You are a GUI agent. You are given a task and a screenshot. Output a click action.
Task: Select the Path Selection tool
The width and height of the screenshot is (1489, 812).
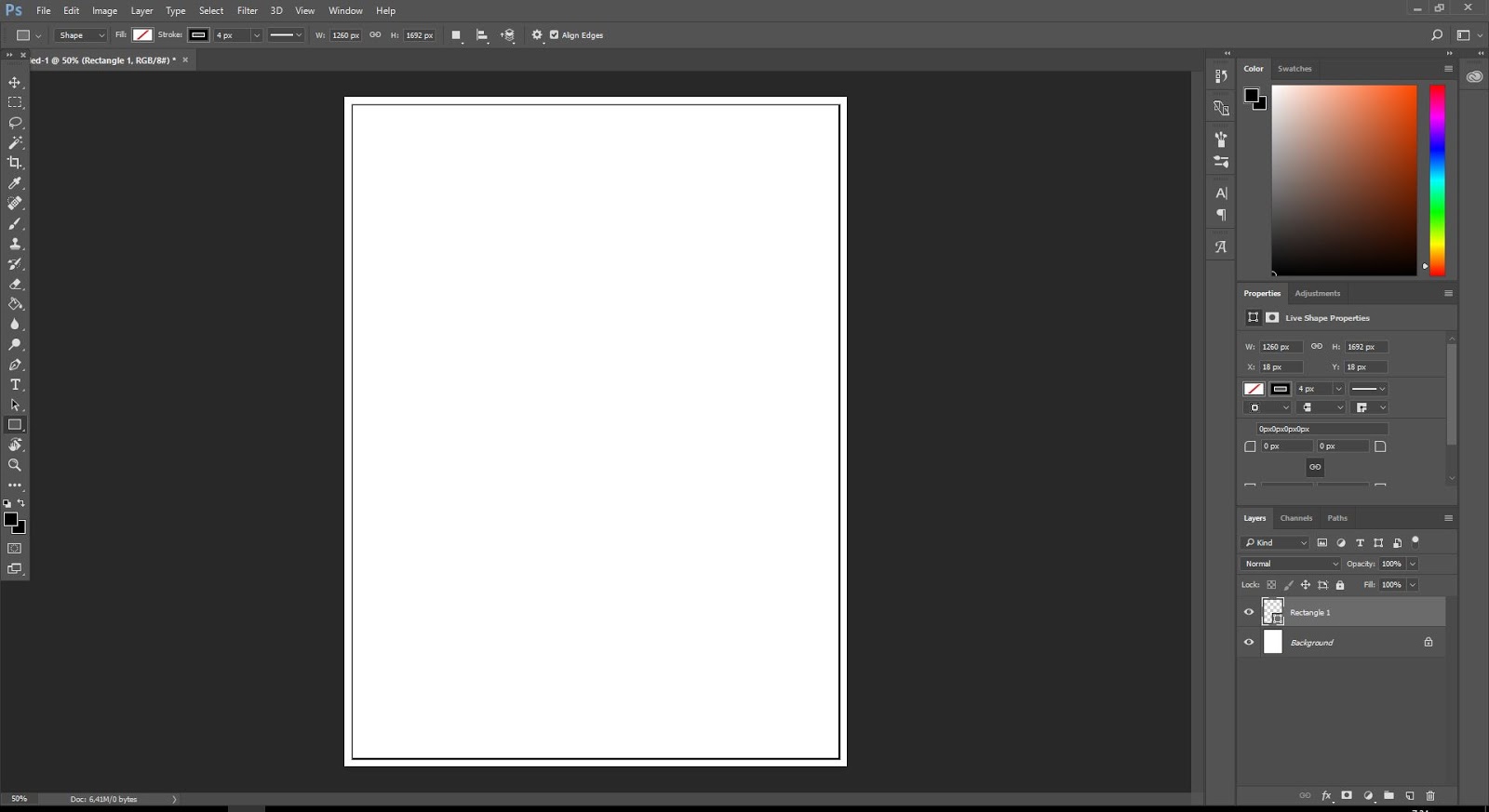coord(15,405)
